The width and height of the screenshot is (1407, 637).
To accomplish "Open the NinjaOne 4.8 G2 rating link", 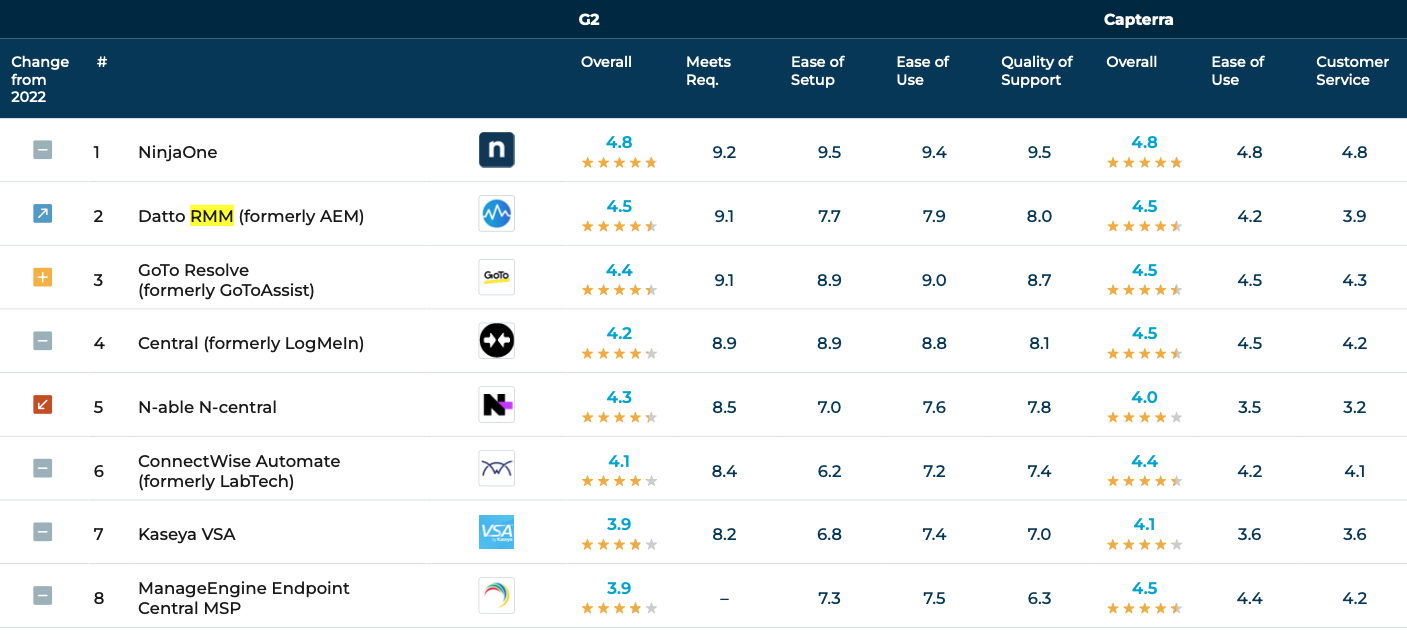I will click(x=619, y=143).
